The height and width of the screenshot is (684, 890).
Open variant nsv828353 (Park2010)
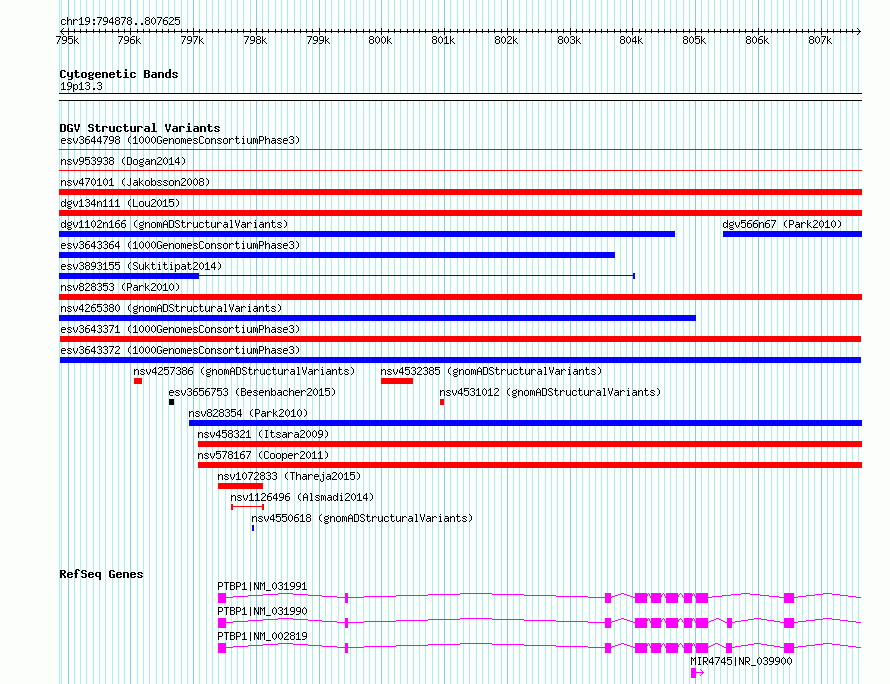[x=120, y=287]
